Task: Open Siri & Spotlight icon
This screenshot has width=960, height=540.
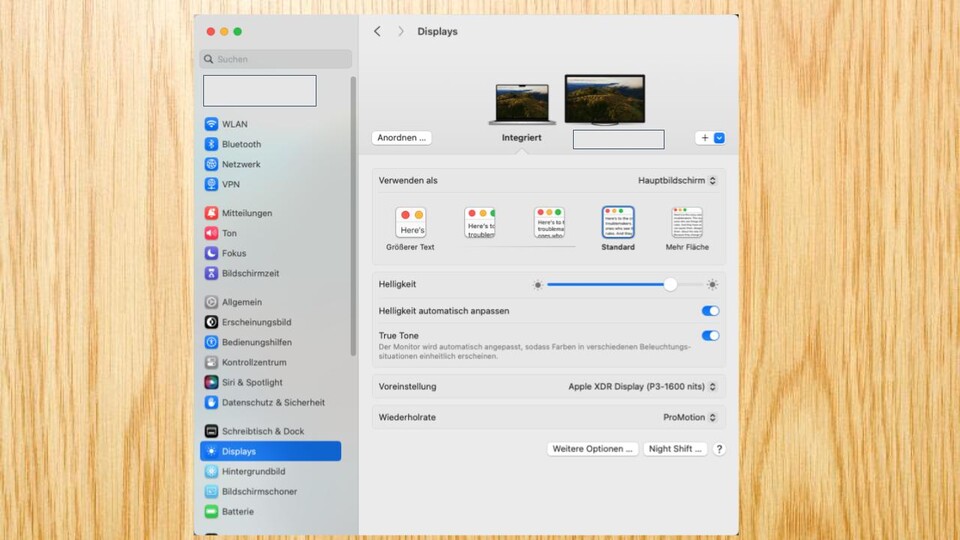Action: click(x=212, y=382)
